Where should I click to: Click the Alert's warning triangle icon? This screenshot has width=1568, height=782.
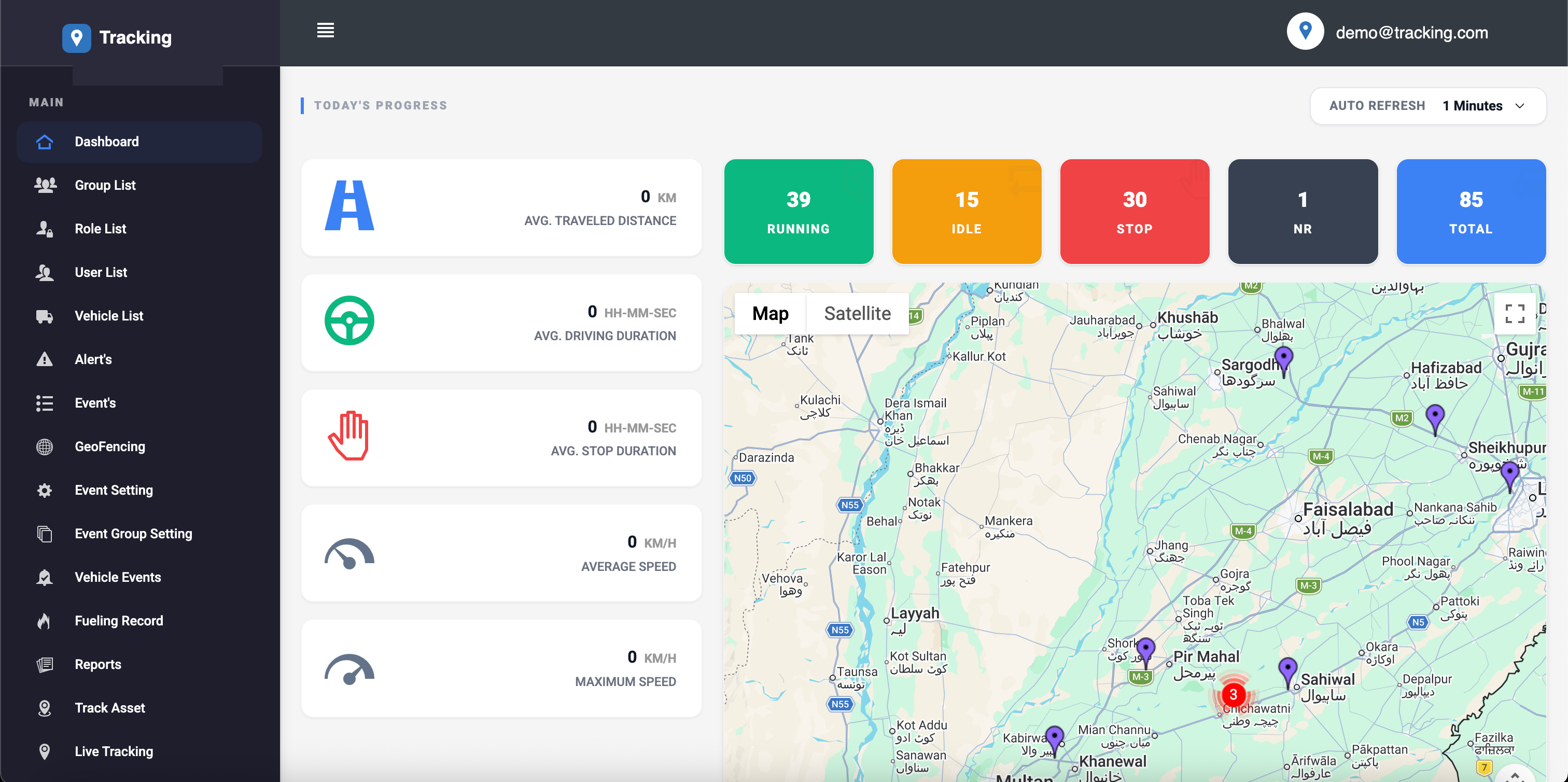click(x=45, y=360)
